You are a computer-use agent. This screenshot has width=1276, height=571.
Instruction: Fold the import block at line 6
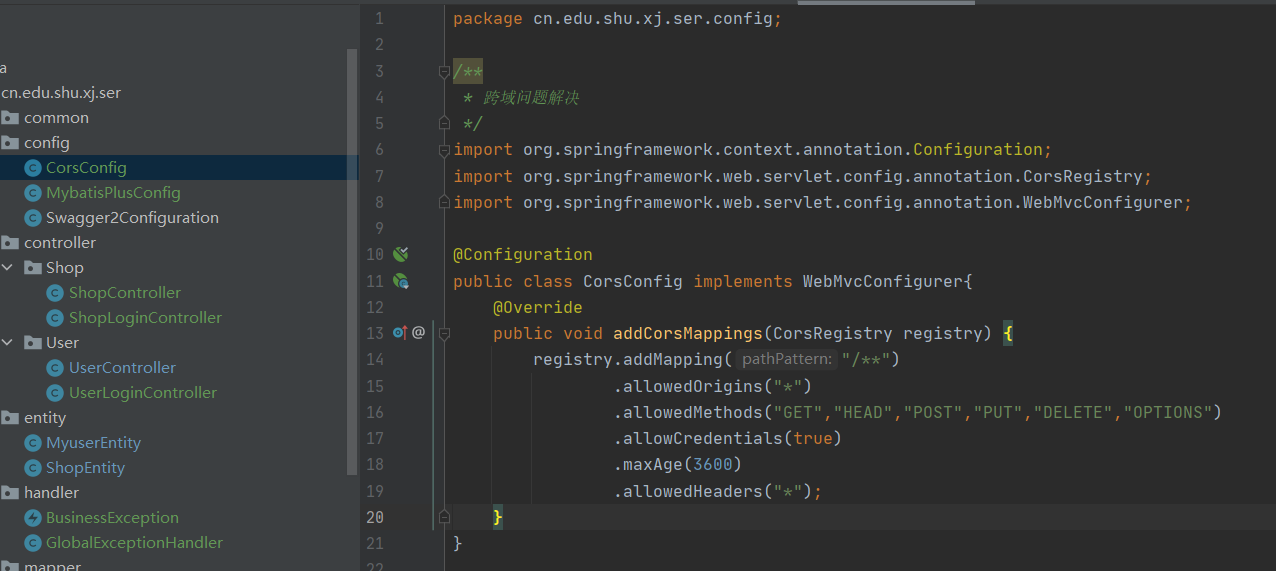pos(444,150)
